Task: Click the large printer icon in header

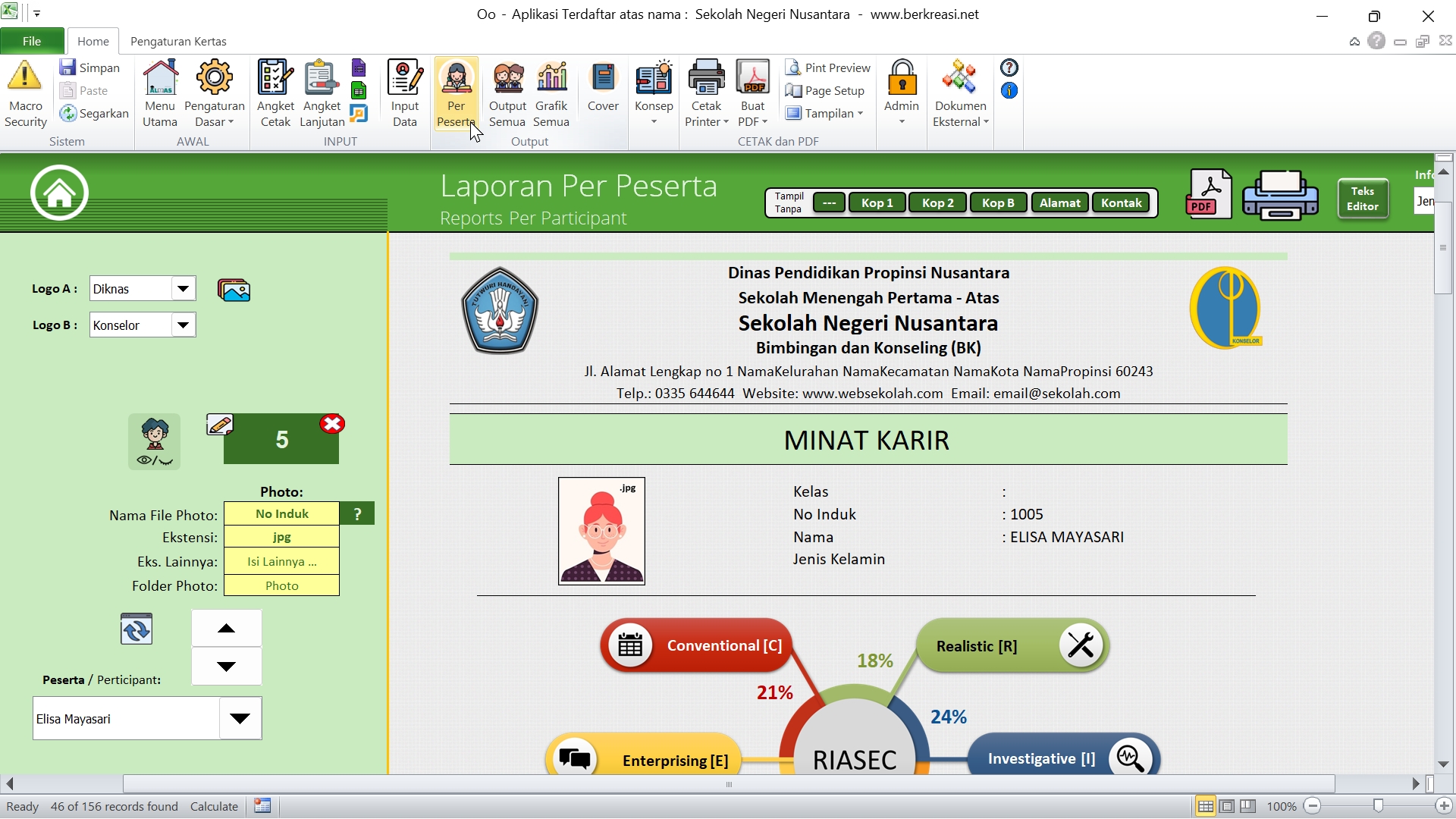Action: (x=1279, y=194)
